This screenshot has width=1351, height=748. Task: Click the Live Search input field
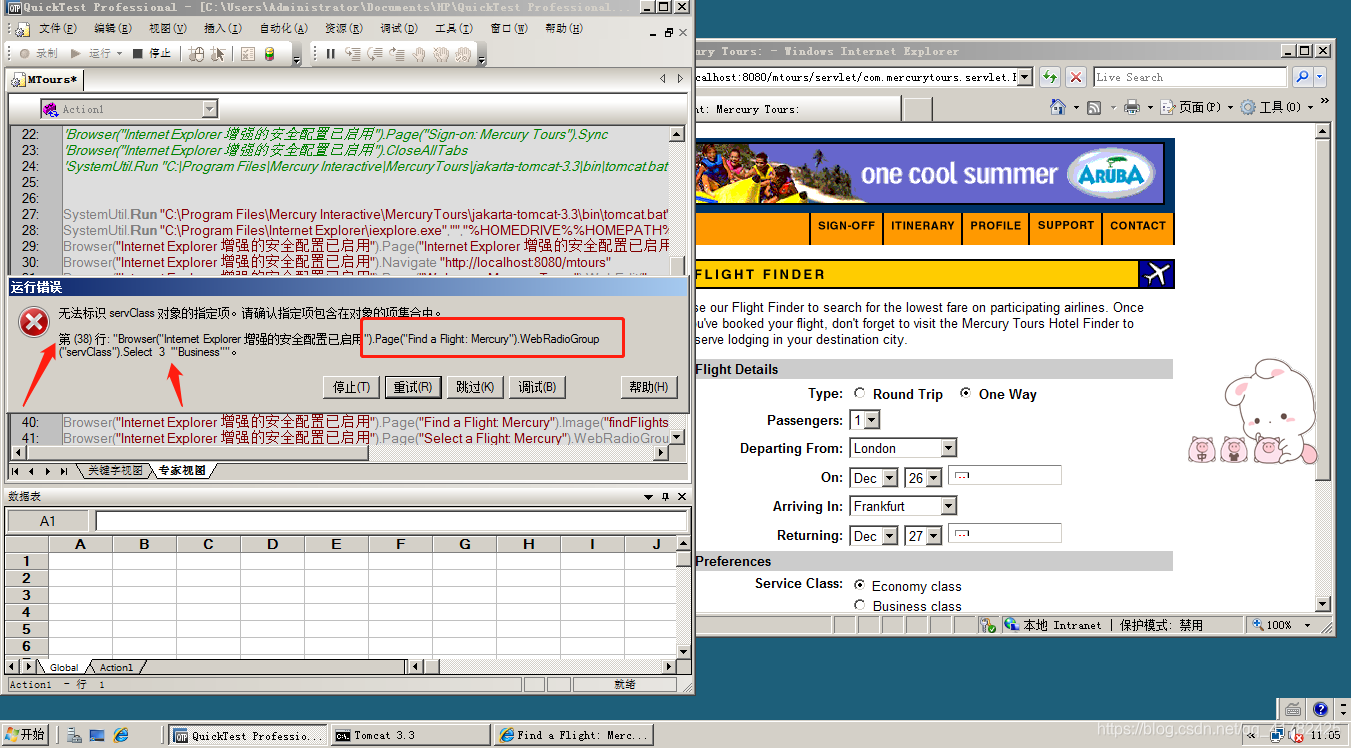[x=1189, y=77]
